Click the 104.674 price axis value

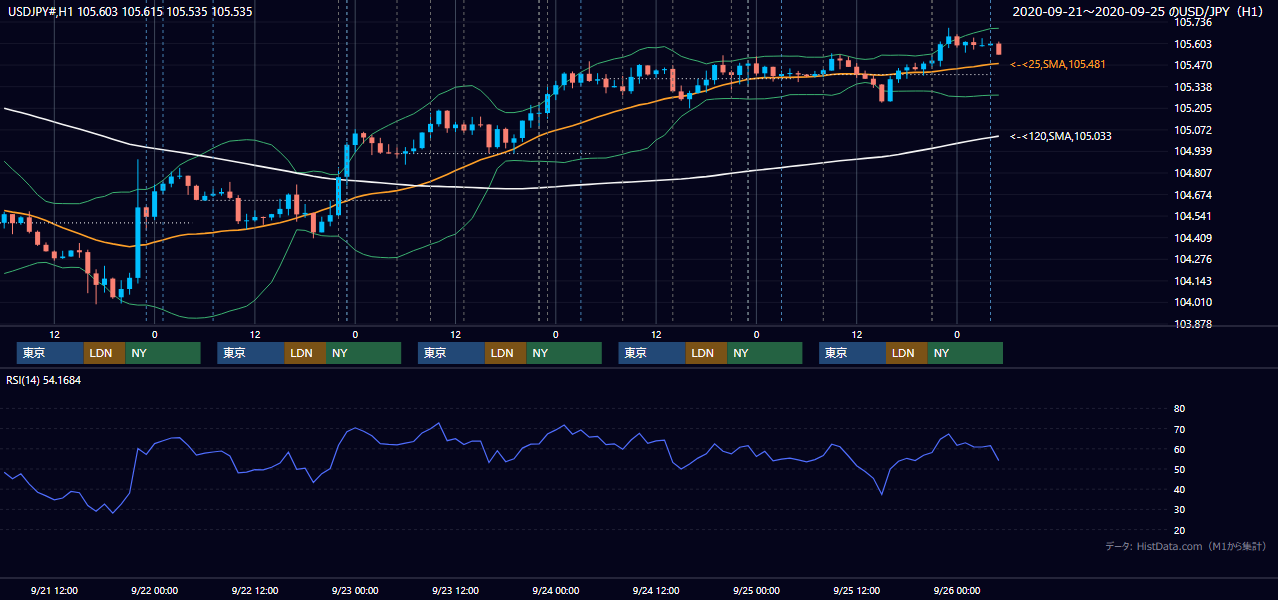tap(1193, 195)
